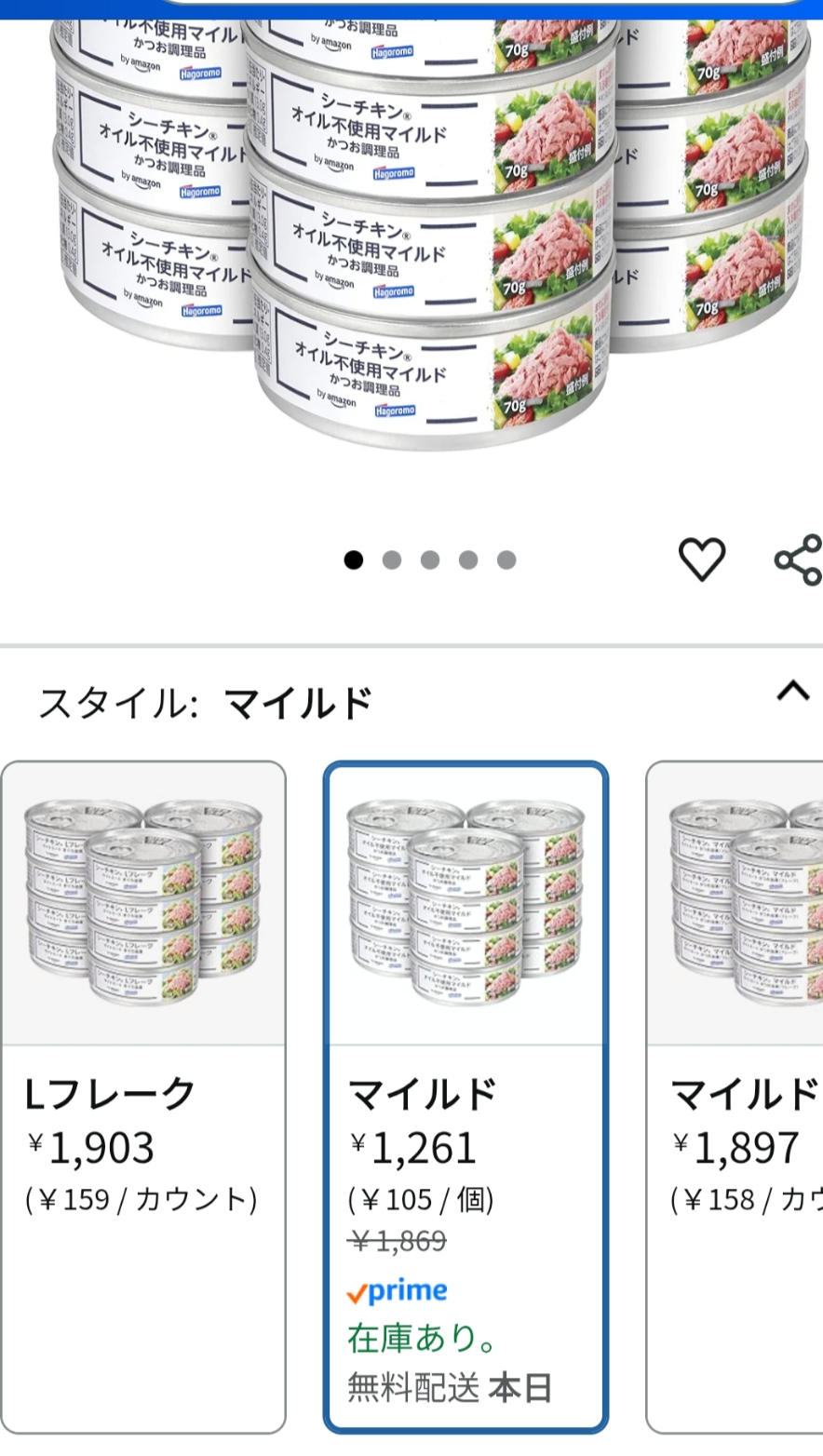The height and width of the screenshot is (1456, 823).
Task: Go to first image carousel dot
Action: pyautogui.click(x=353, y=559)
